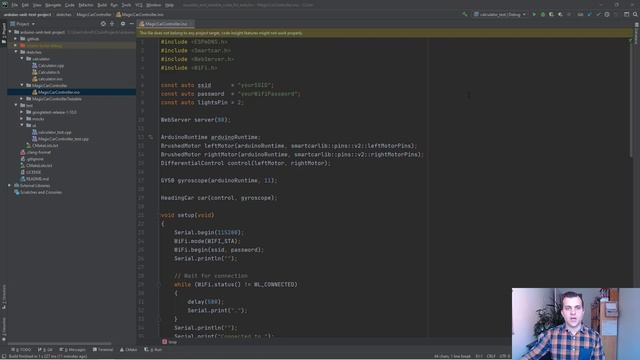The height and width of the screenshot is (360, 640).
Task: Open the Navigate menu
Action: click(53, 5)
